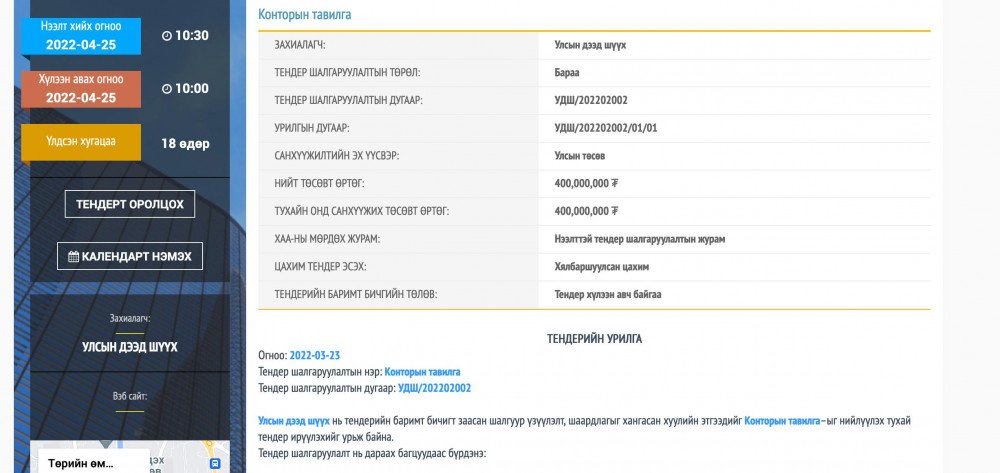The width and height of the screenshot is (1000, 473).
Task: Click Конторын тавилга link inside the paragraph
Action: [782, 421]
